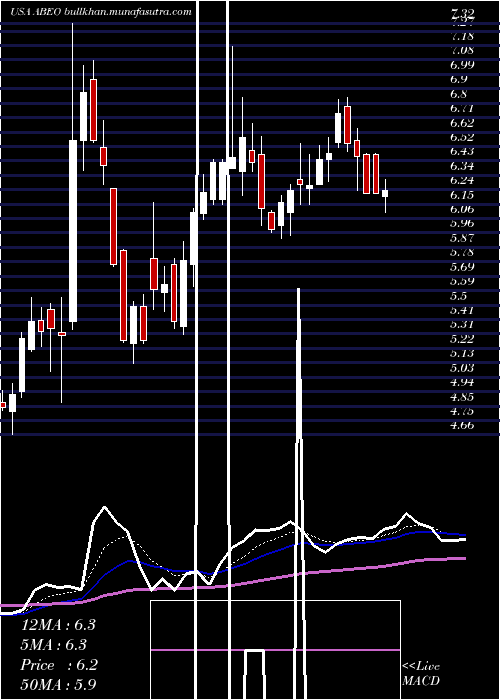Select the 5.03 price axis label
Image resolution: width=500 pixels, height=700 pixels.
(462, 368)
